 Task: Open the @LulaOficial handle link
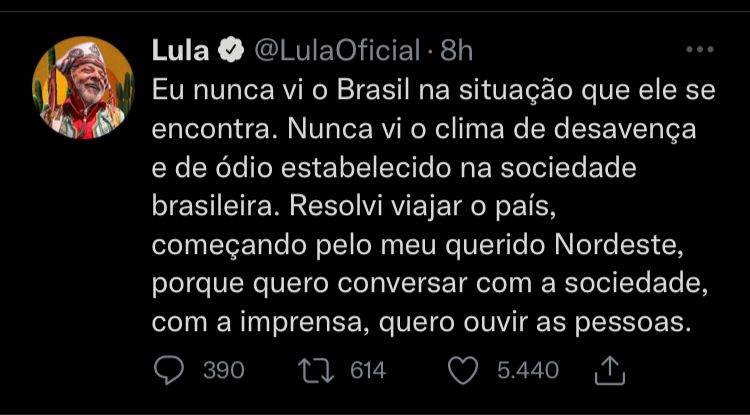[x=337, y=50]
